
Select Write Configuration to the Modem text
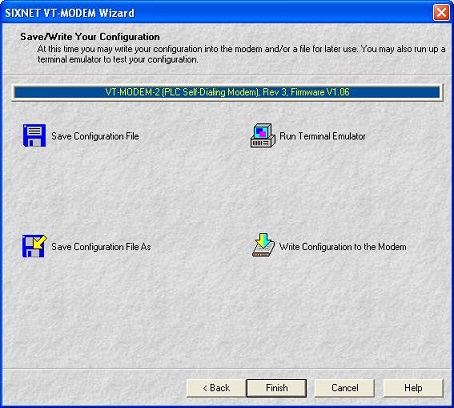click(343, 247)
